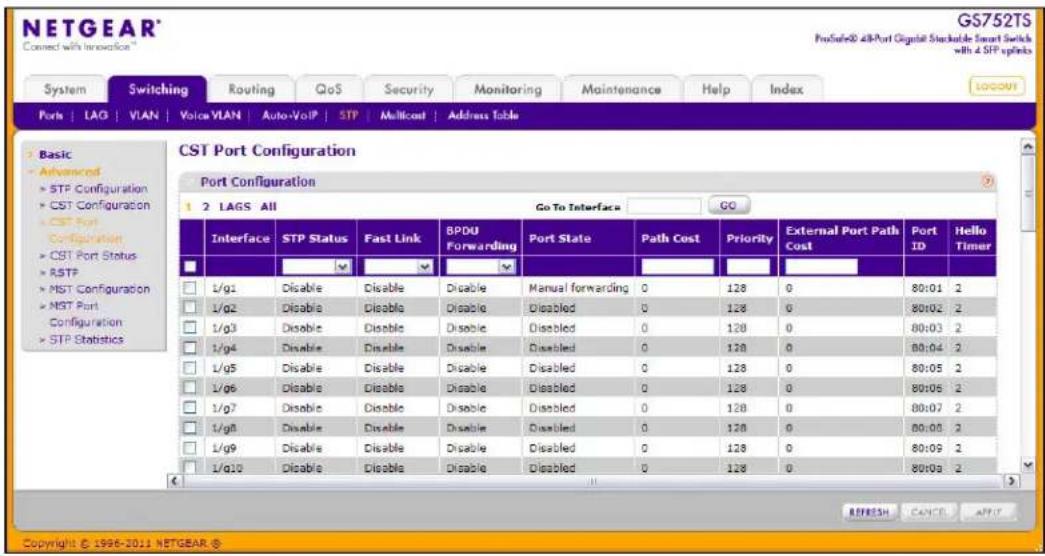This screenshot has height=556, width=1045.
Task: Click the External Port Path Cost field
Action: [x=821, y=267]
